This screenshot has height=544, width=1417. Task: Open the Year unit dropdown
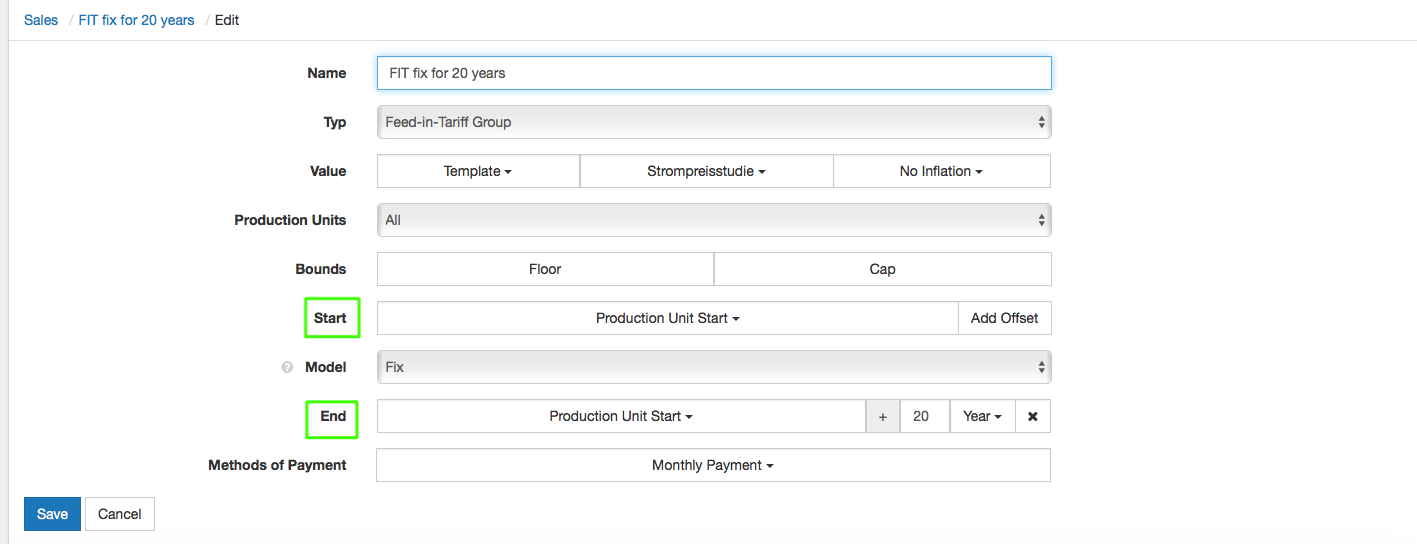coord(982,416)
